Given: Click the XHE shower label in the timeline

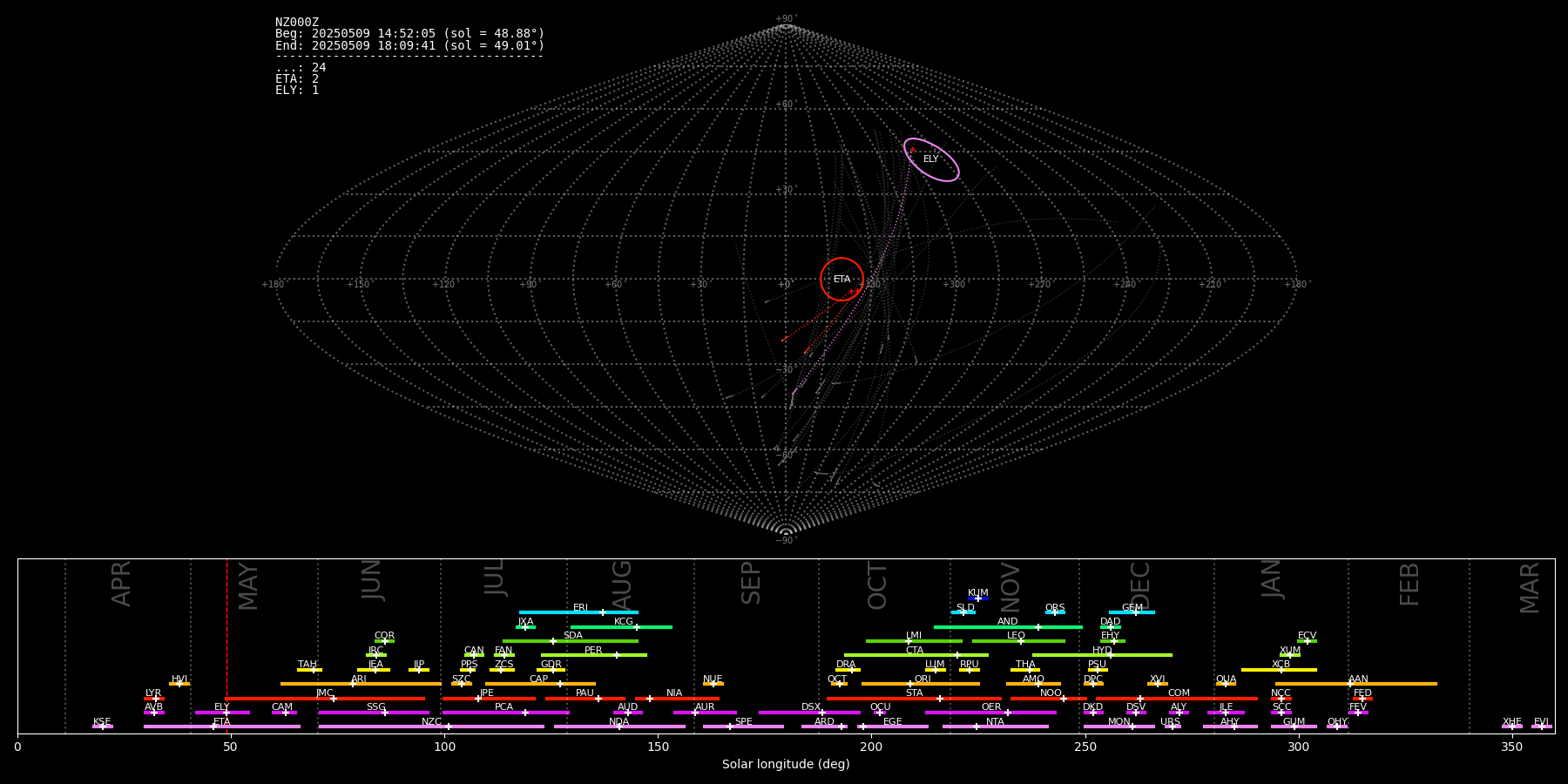Looking at the screenshot, I should [x=1511, y=722].
